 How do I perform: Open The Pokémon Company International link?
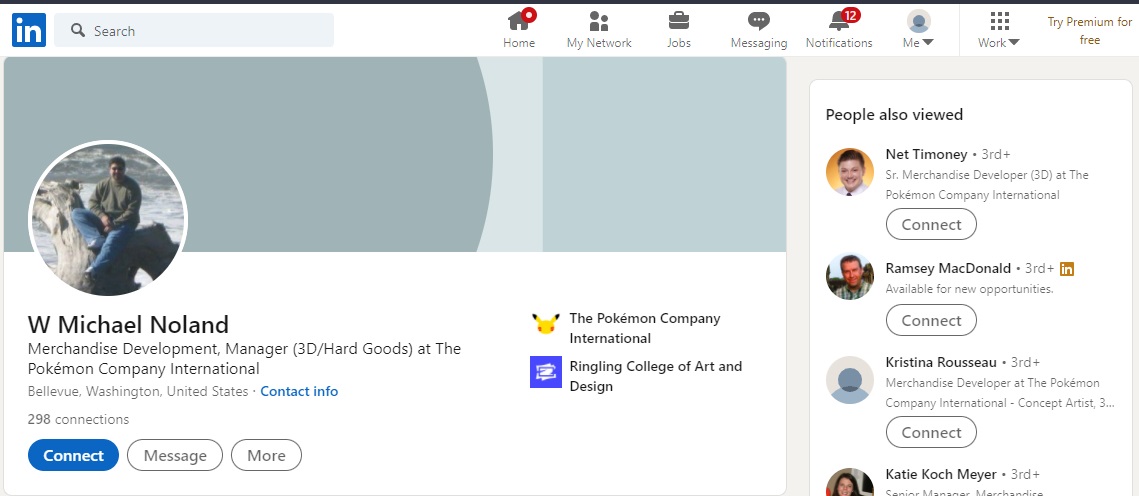pos(645,328)
